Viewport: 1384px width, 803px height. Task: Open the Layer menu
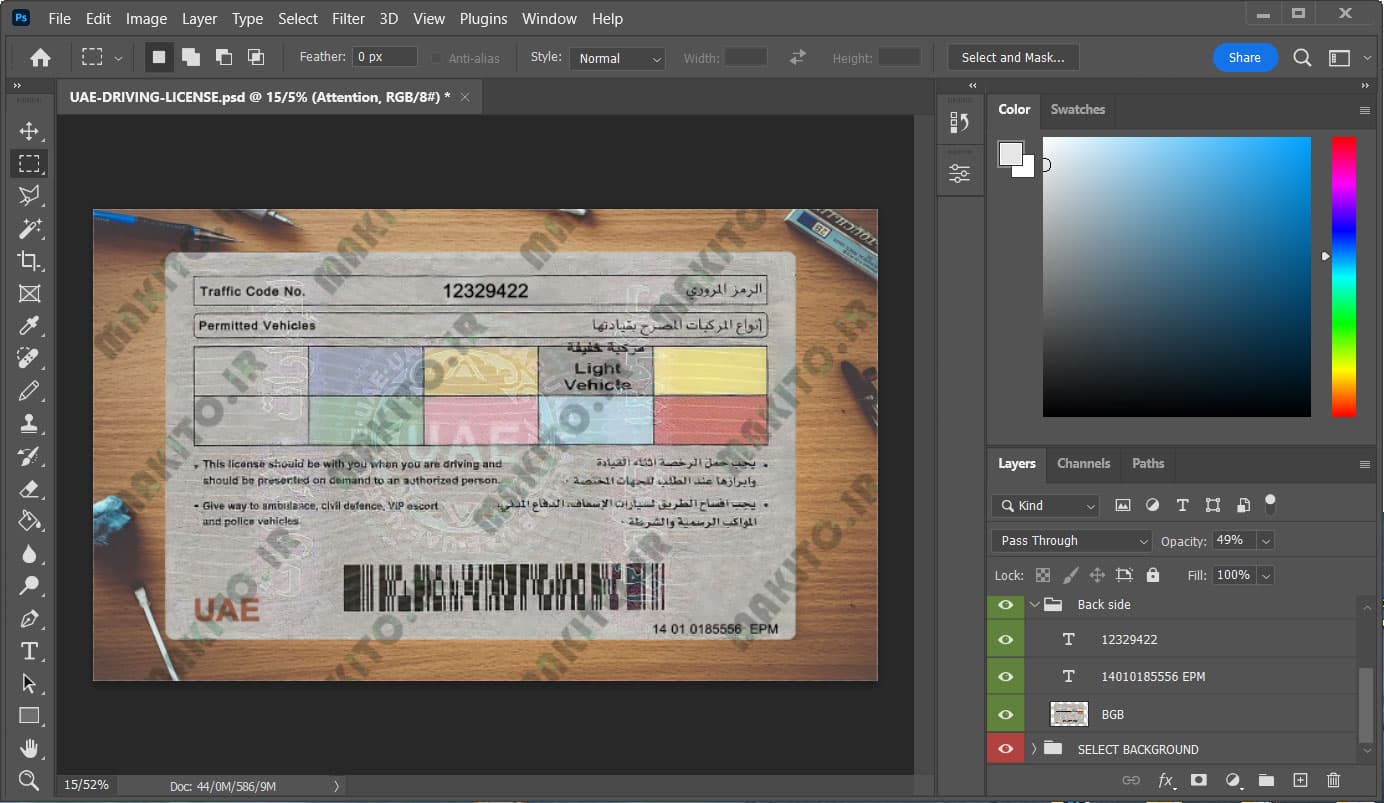click(x=199, y=18)
